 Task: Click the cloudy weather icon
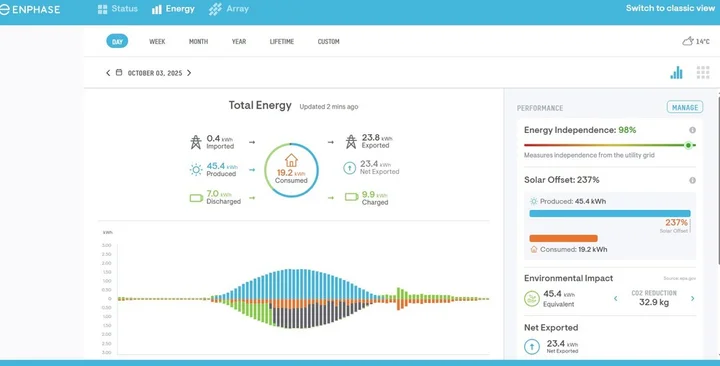(687, 41)
